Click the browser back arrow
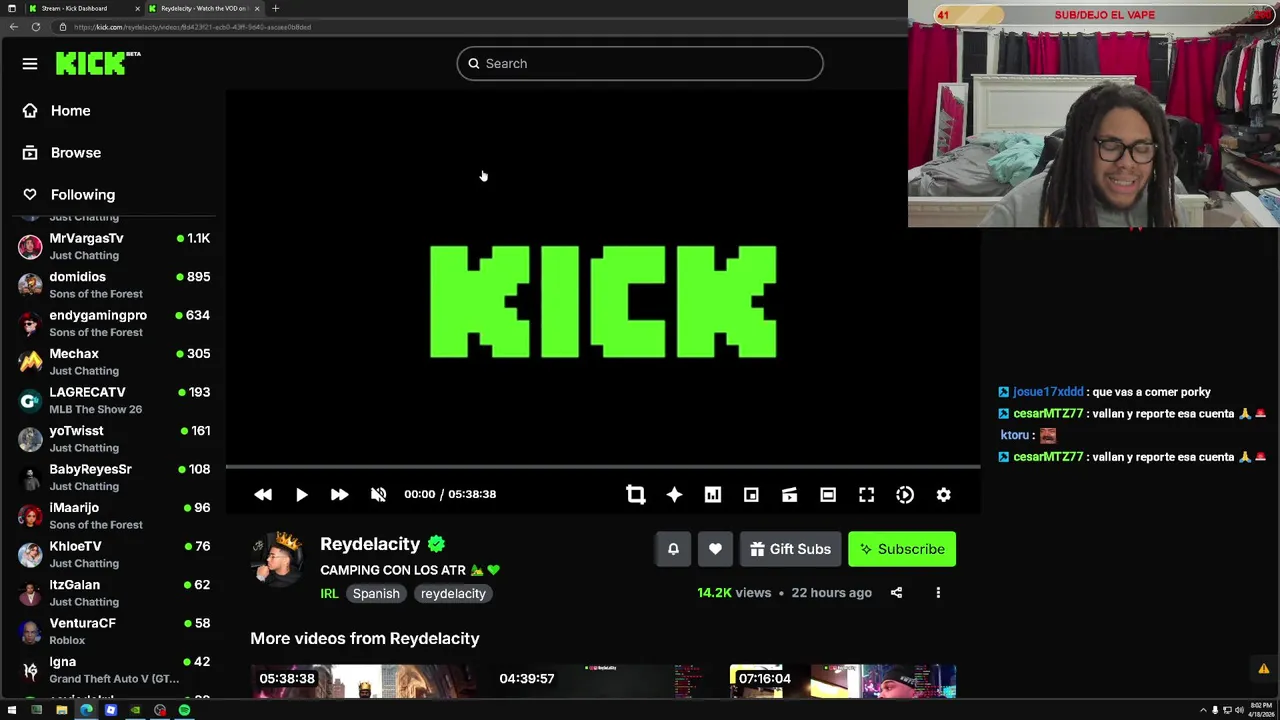The height and width of the screenshot is (720, 1280). 13,27
